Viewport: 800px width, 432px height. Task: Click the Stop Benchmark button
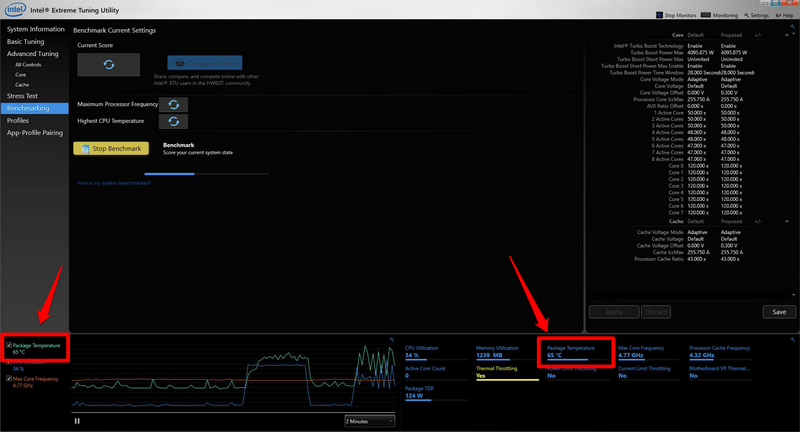click(111, 148)
